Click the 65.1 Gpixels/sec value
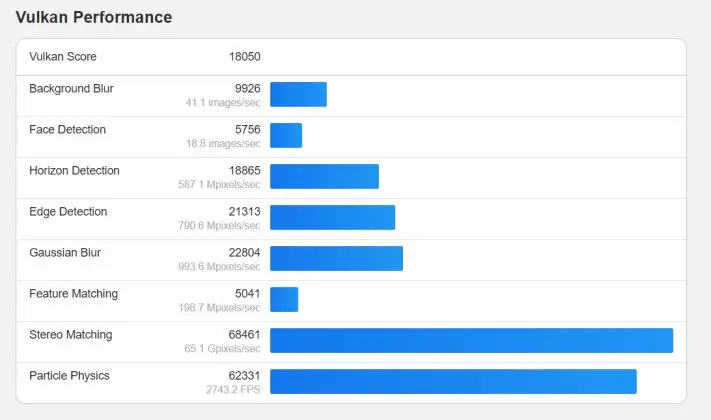Viewport: 711px width, 420px height. (x=222, y=349)
